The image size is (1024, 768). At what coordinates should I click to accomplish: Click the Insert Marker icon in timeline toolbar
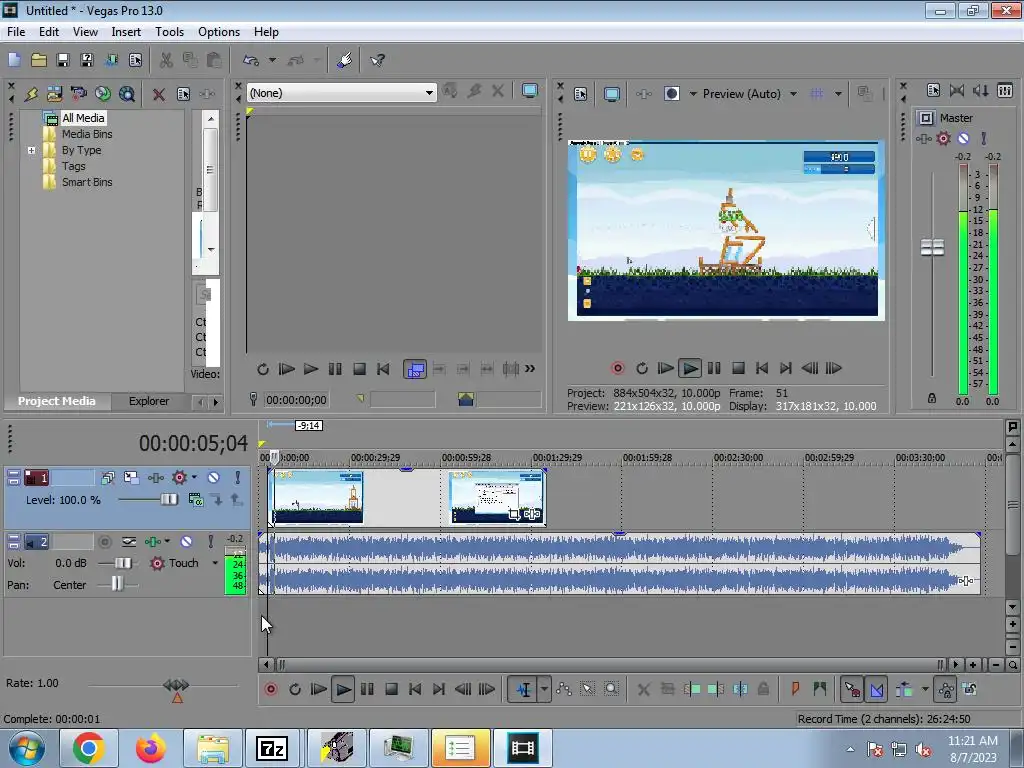click(795, 689)
